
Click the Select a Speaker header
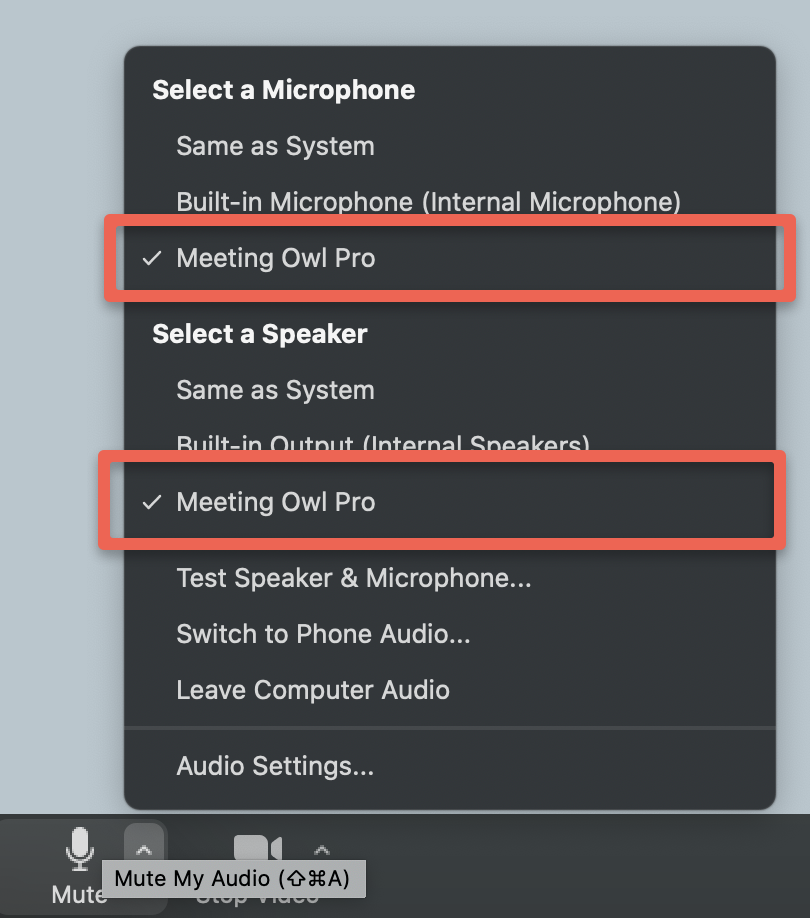coord(259,334)
